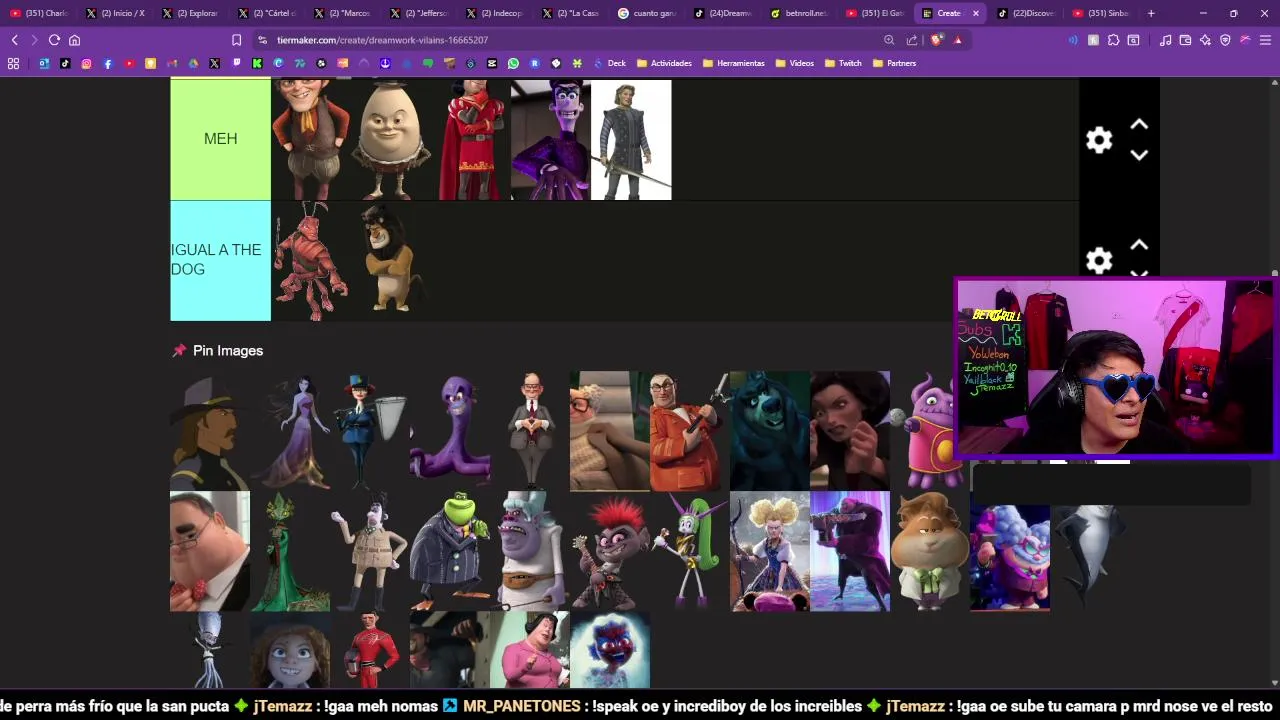Open browser hamburger main menu
1280x720 pixels.
pyautogui.click(x=1265, y=40)
